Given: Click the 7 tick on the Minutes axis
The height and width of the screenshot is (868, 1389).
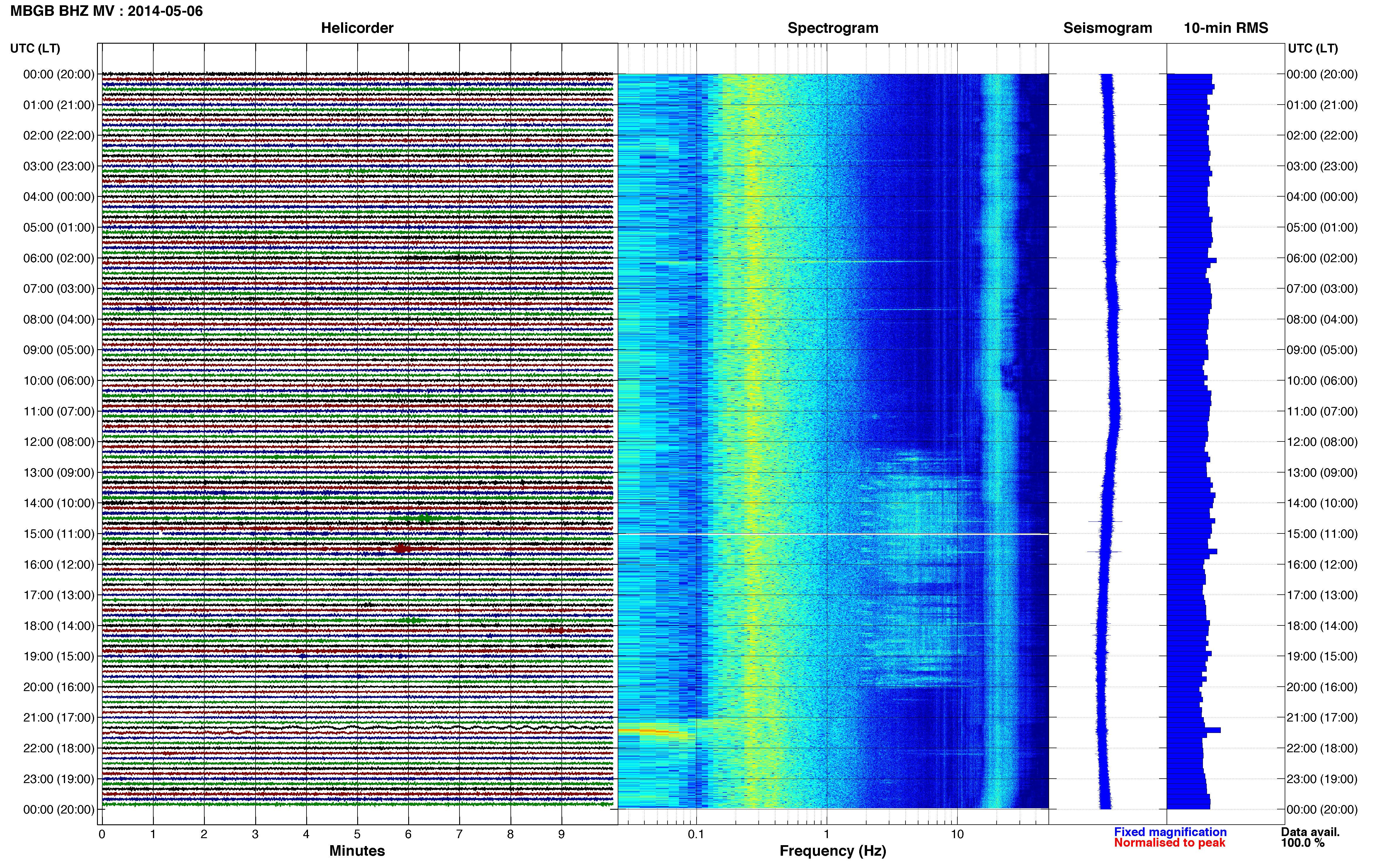Looking at the screenshot, I should 459,834.
